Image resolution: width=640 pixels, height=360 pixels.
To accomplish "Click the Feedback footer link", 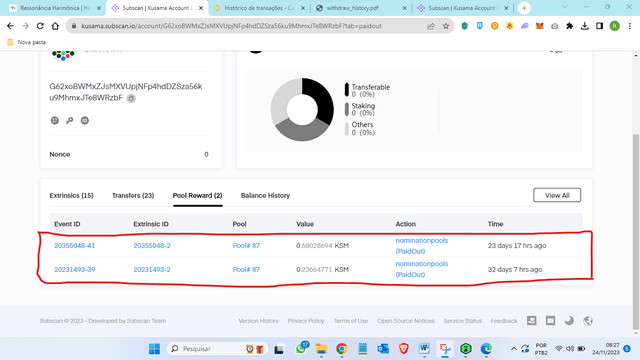I will [x=504, y=321].
